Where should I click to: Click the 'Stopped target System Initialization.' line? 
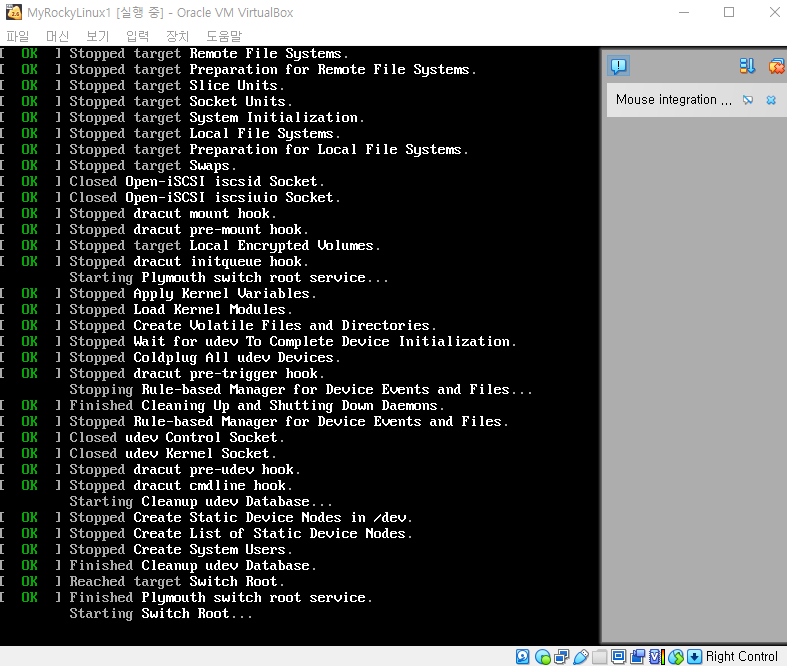[217, 117]
